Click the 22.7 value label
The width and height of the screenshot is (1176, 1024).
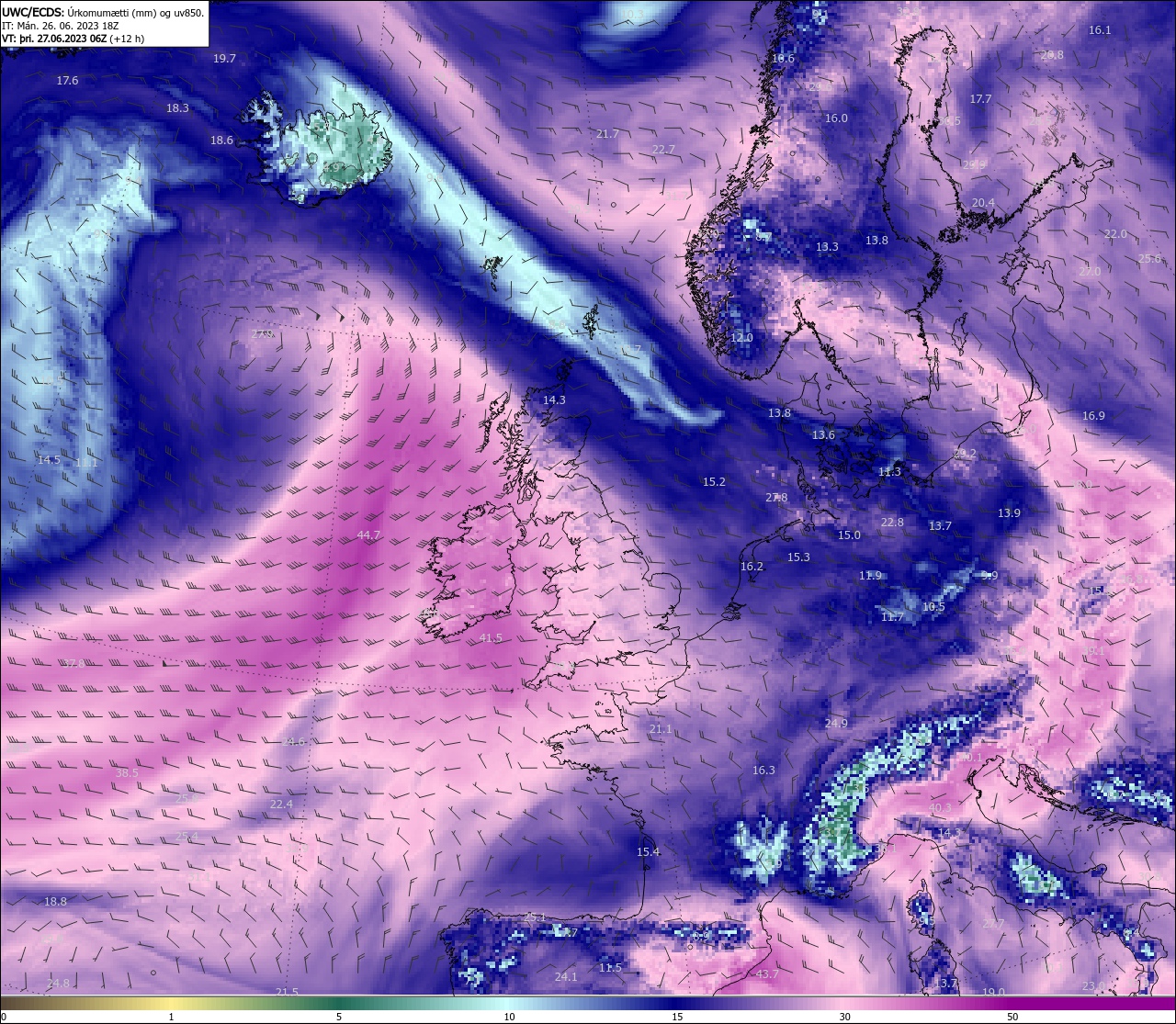point(663,150)
